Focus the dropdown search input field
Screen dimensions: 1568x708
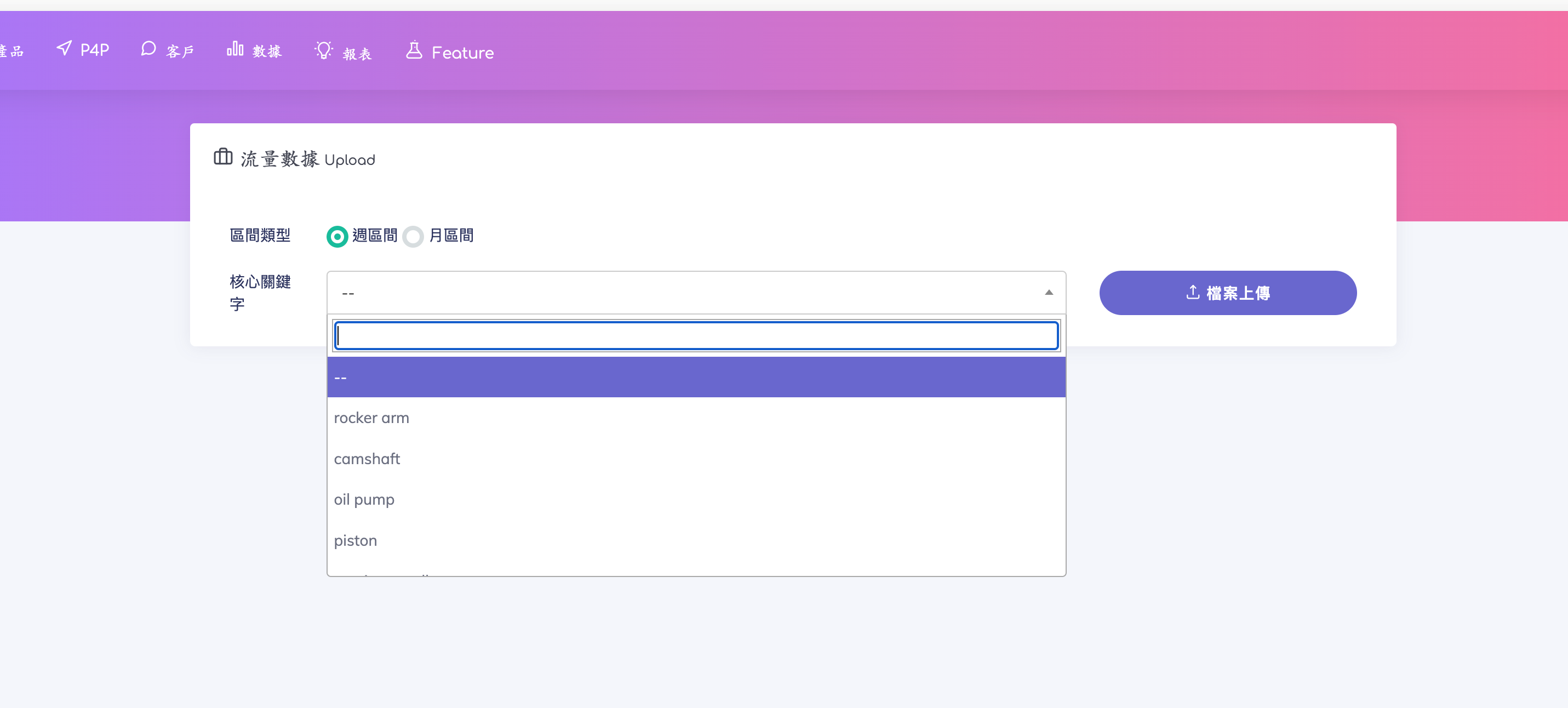696,336
